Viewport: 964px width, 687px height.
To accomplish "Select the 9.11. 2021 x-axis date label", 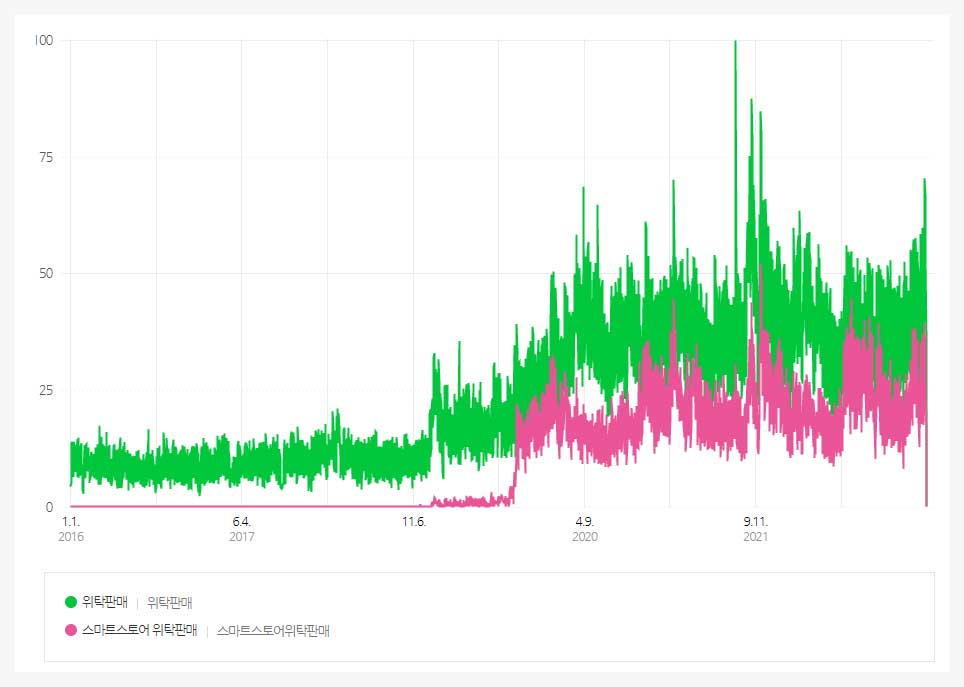I will pos(756,529).
